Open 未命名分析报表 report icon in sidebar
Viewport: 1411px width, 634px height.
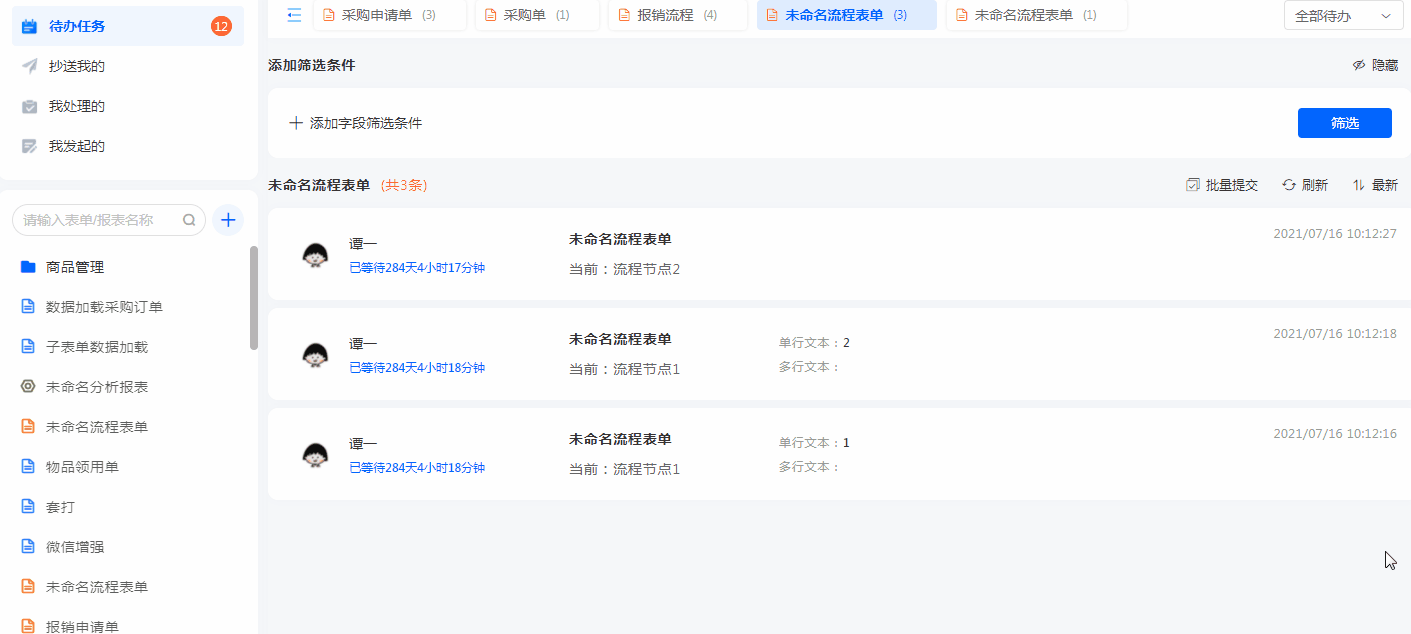[28, 387]
